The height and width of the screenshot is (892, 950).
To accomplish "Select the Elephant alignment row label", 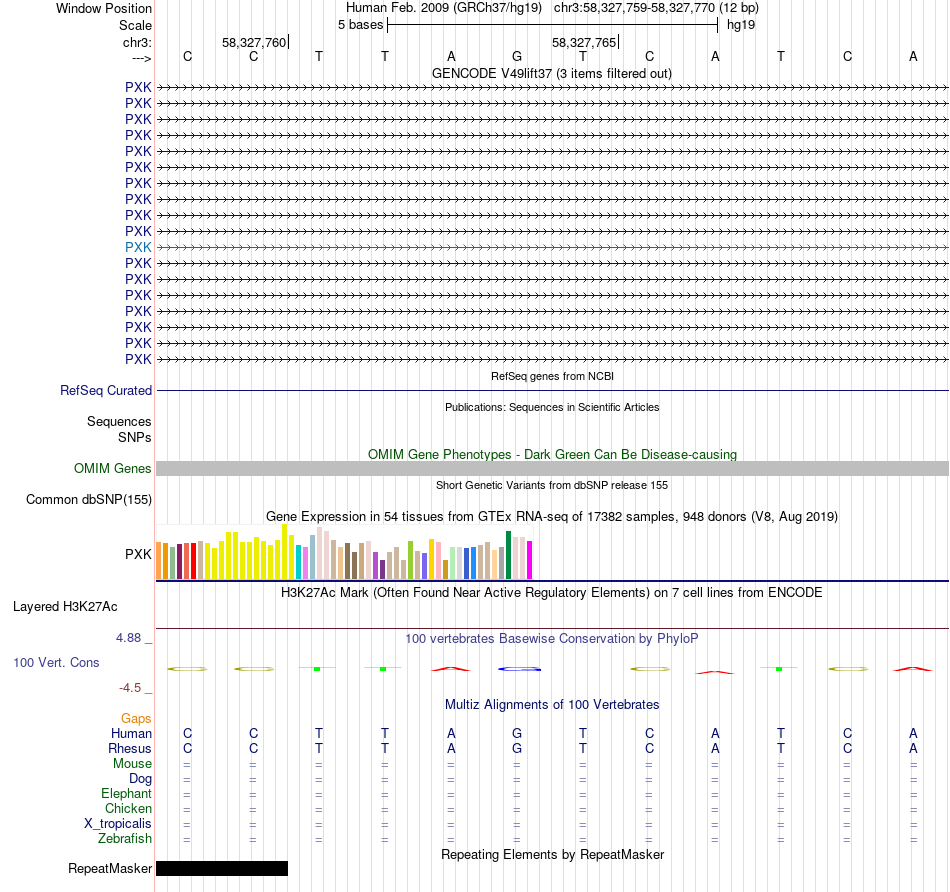I will pos(126,794).
